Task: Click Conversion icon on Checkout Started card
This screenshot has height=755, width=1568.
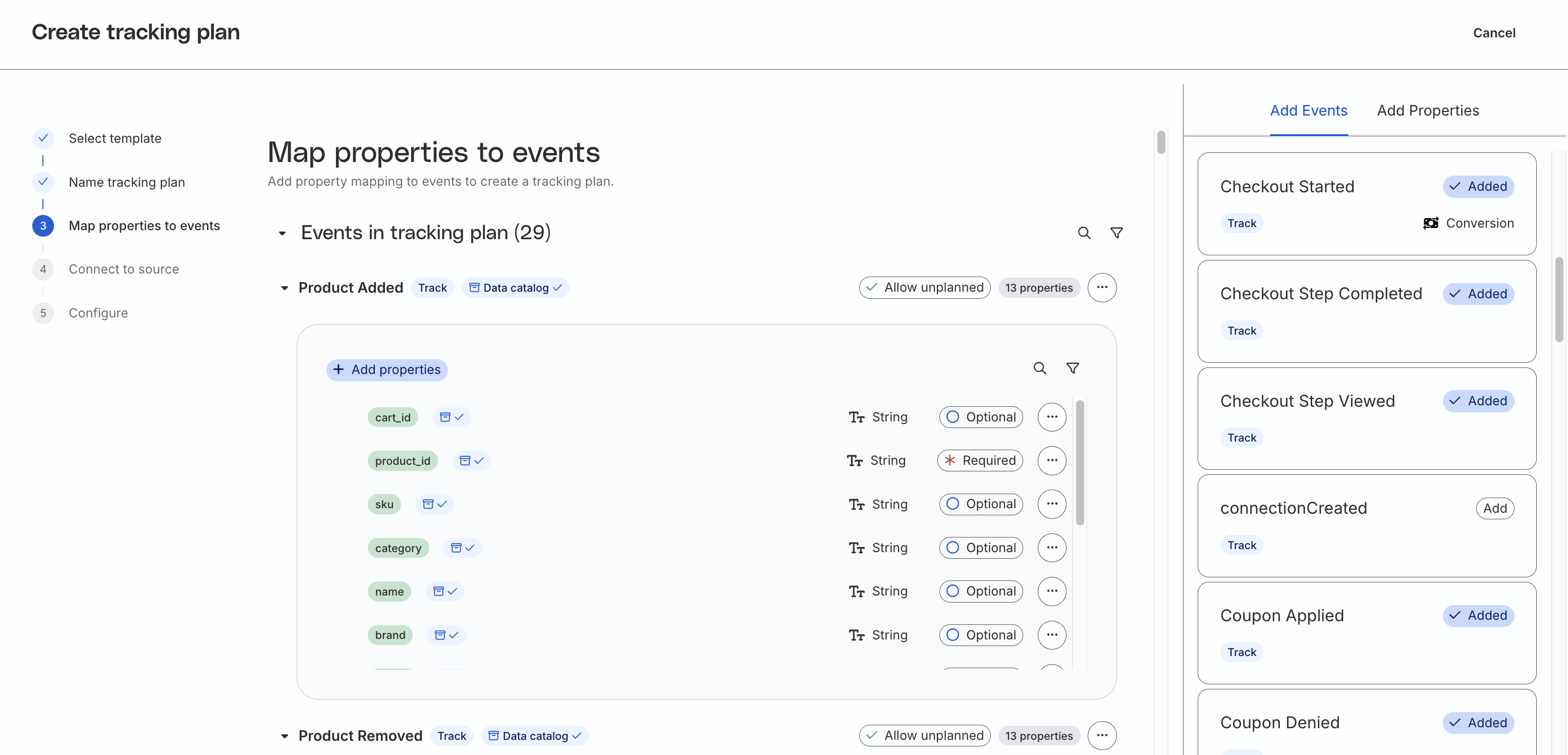Action: pyautogui.click(x=1430, y=223)
